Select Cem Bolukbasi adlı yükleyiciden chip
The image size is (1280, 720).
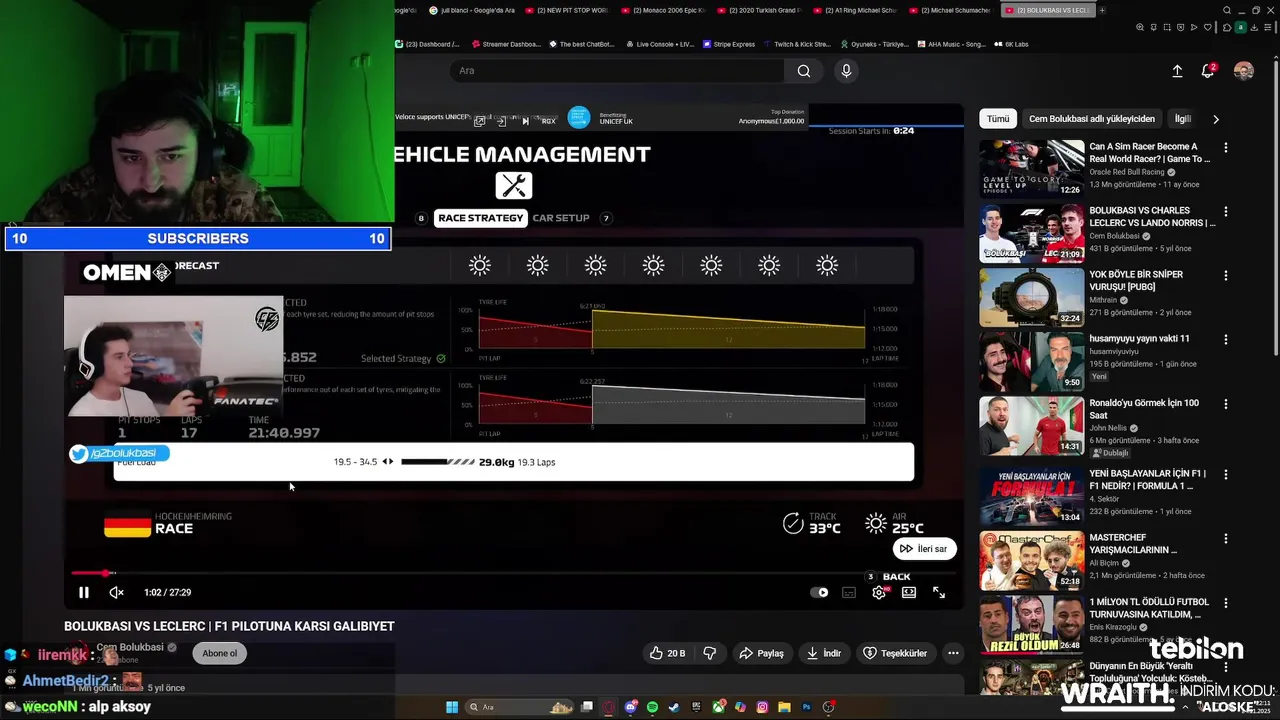(1092, 118)
